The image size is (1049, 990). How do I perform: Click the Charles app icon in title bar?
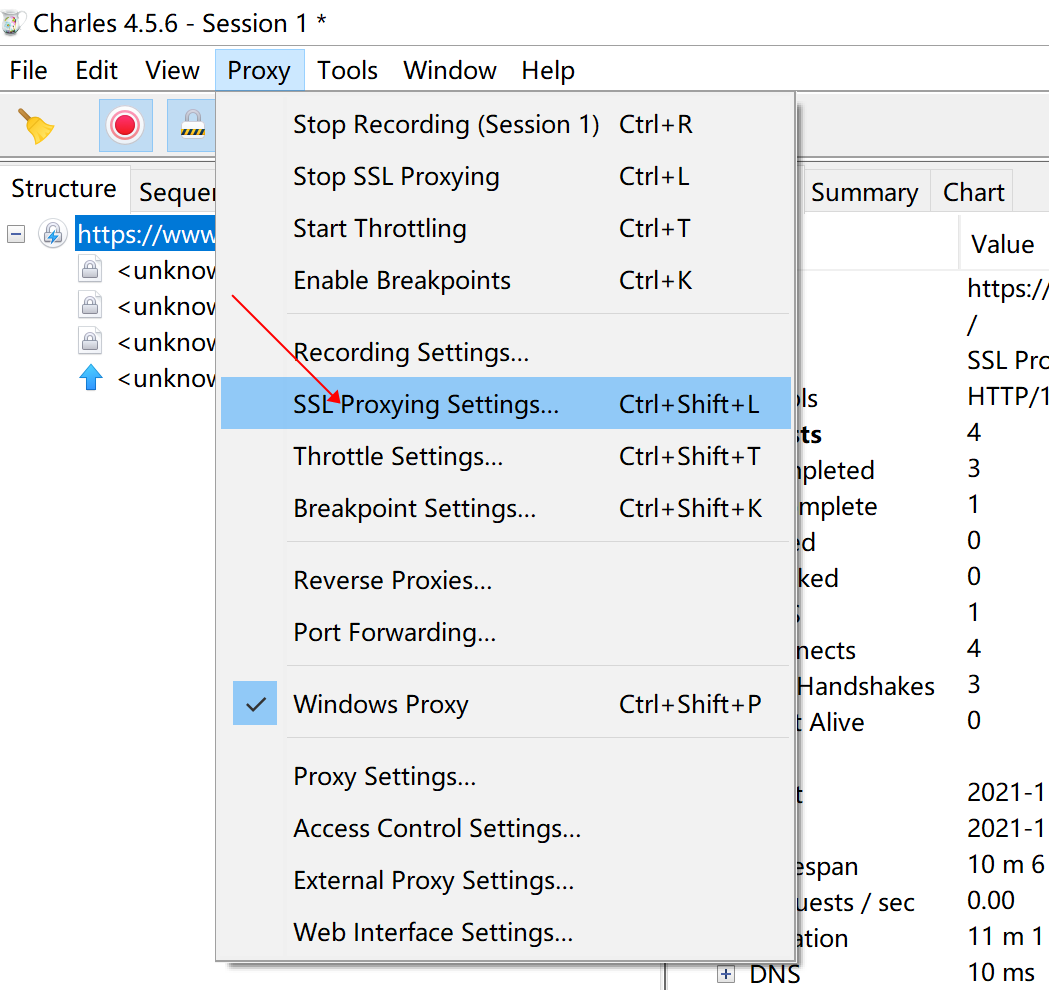pyautogui.click(x=14, y=22)
